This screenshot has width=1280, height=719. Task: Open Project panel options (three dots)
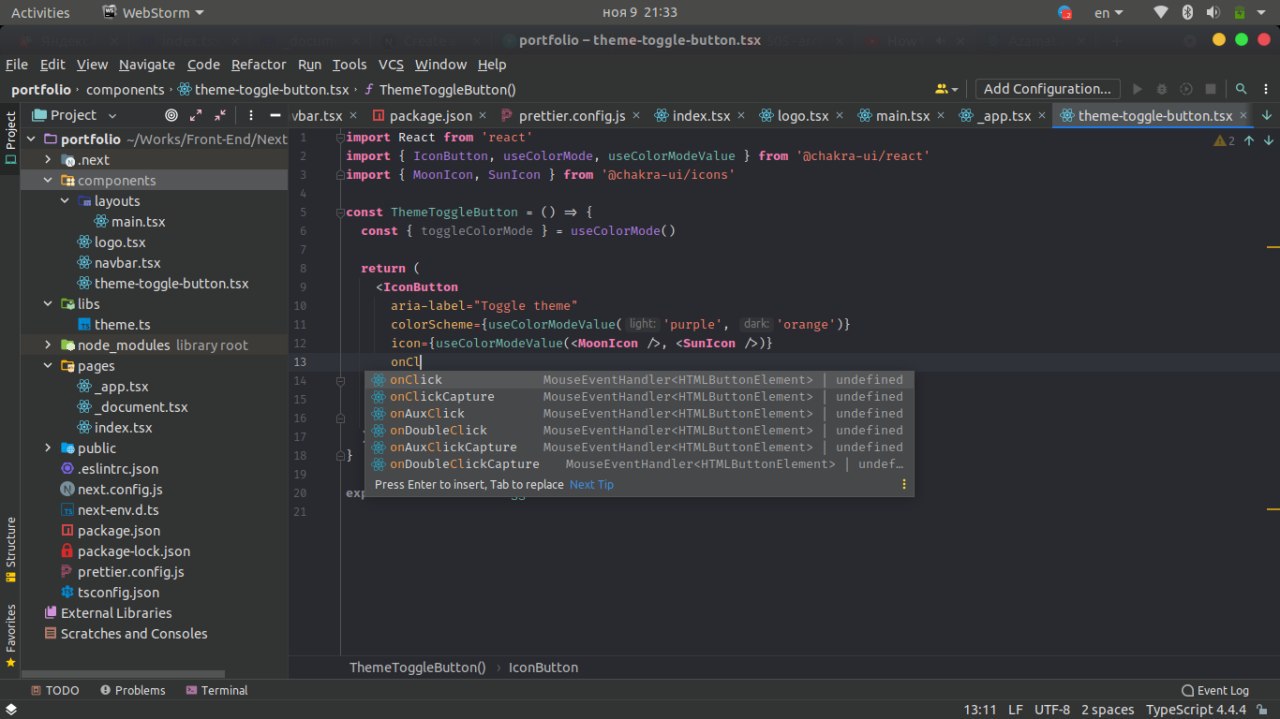(x=250, y=115)
